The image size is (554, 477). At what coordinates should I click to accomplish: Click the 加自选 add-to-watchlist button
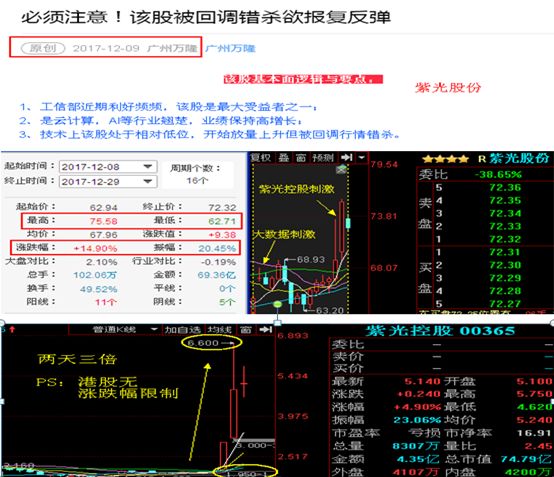click(182, 330)
